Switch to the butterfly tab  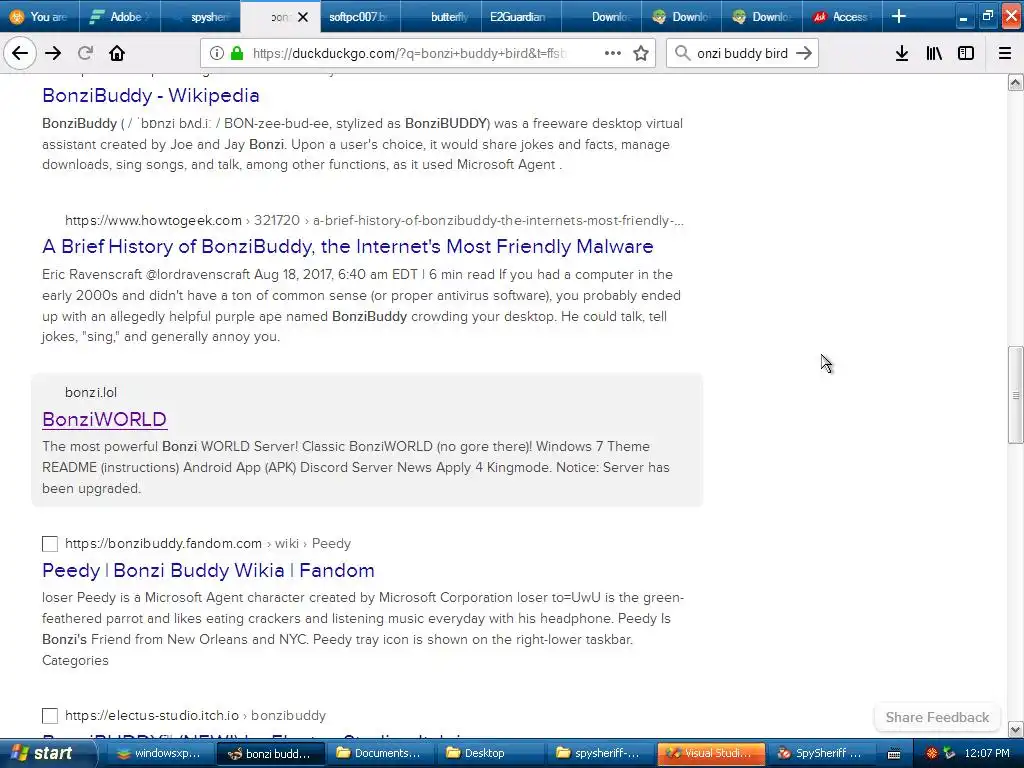(x=441, y=17)
